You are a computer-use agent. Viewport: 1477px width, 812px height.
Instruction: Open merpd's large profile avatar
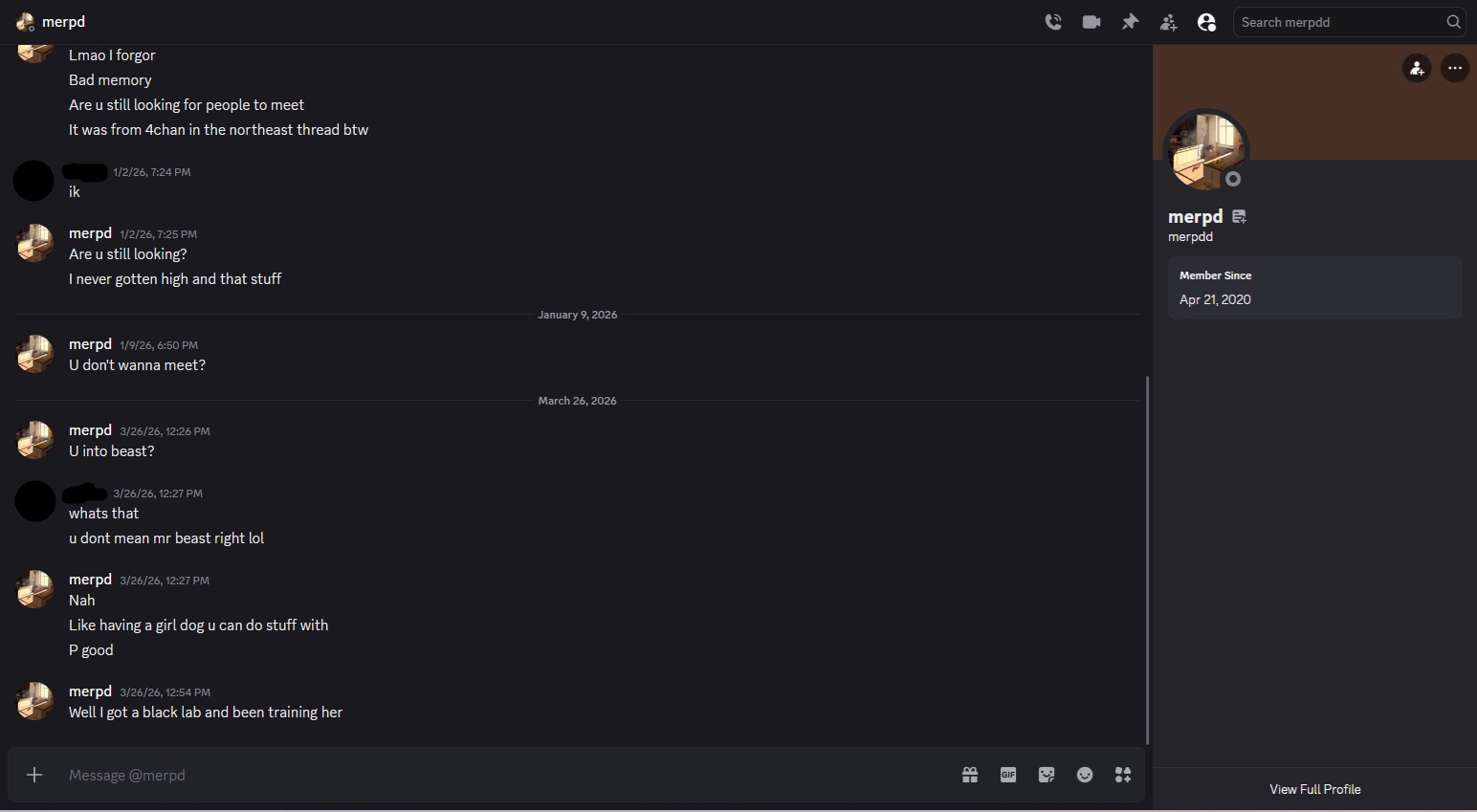coord(1206,150)
